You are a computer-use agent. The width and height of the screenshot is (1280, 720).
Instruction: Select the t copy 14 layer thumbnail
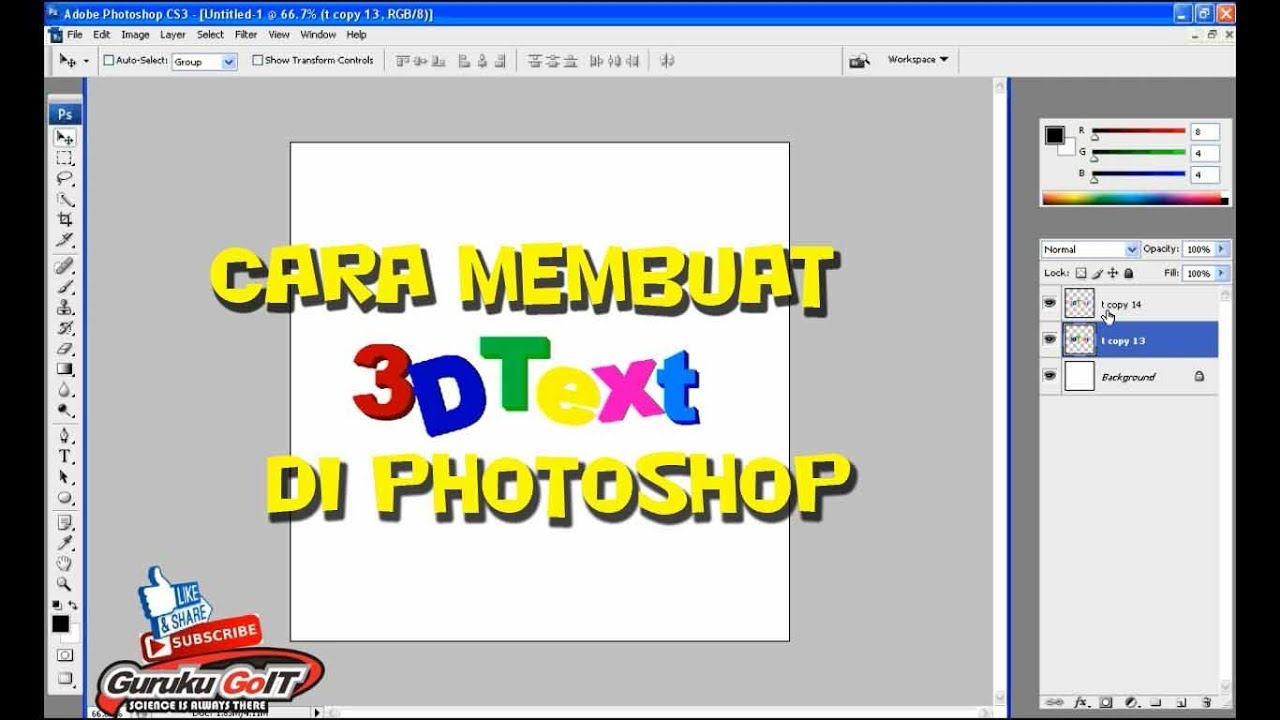pyautogui.click(x=1079, y=303)
